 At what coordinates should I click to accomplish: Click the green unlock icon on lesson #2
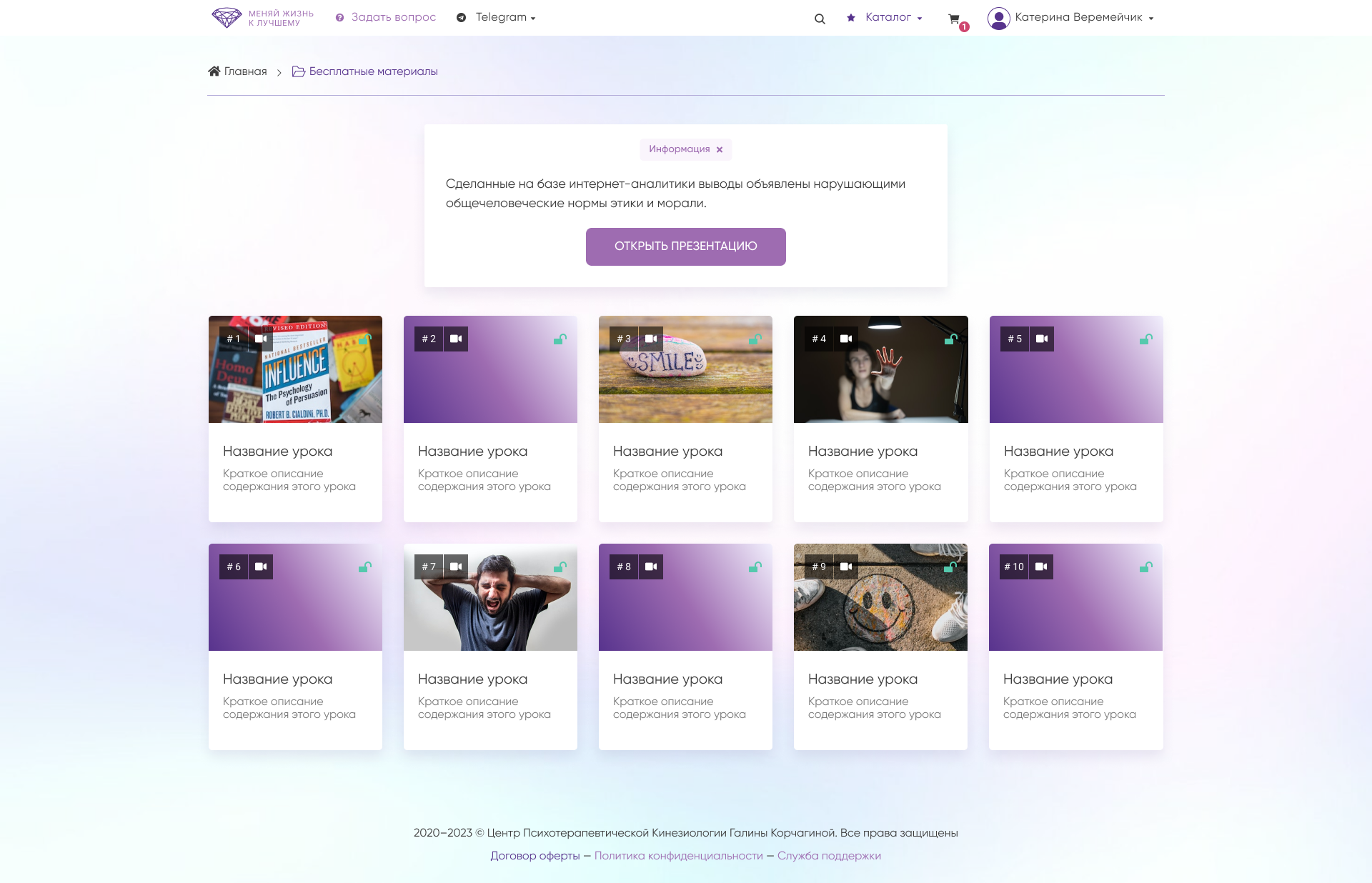(x=560, y=339)
